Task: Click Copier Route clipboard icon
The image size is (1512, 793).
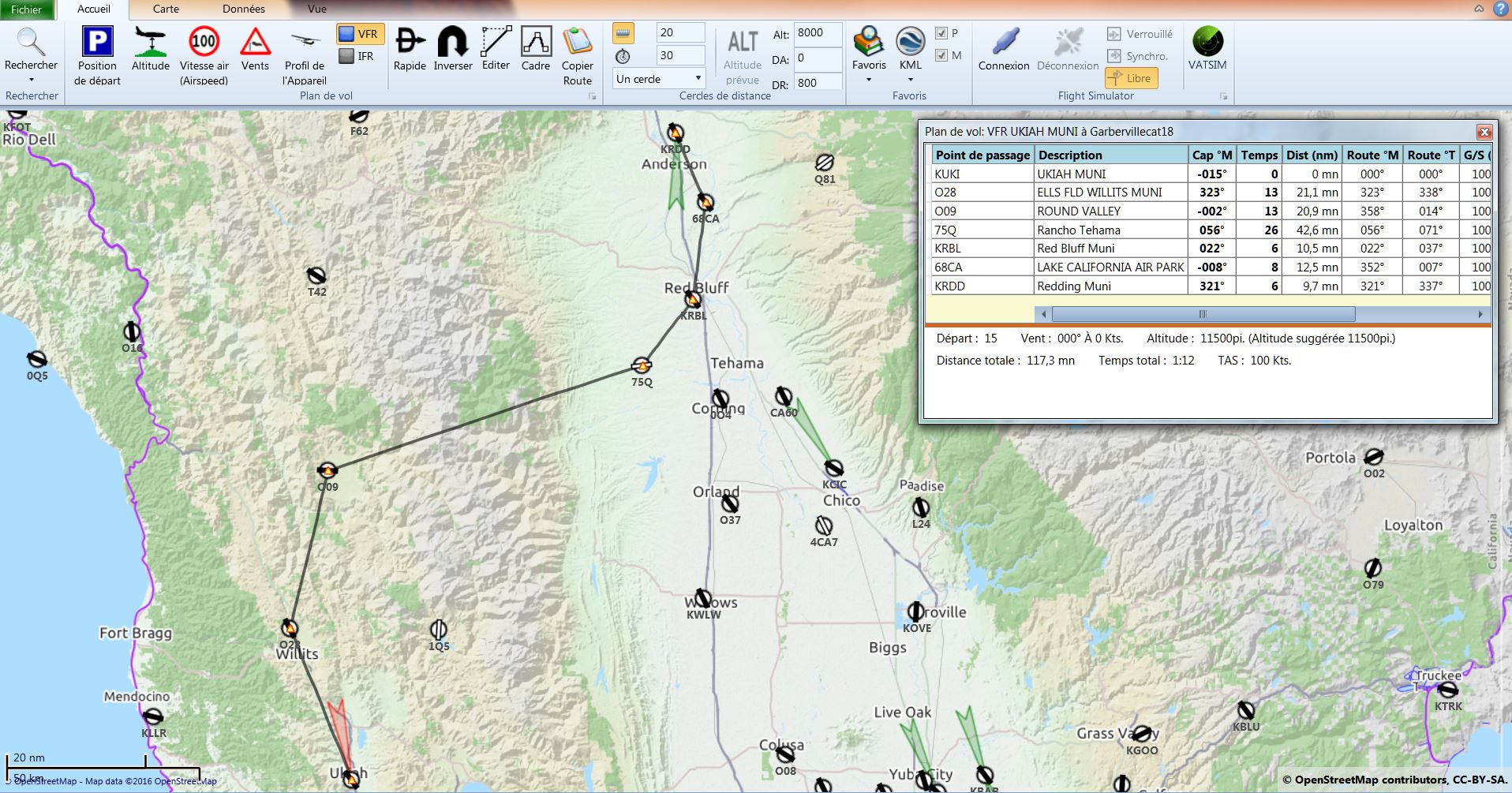Action: click(x=578, y=41)
